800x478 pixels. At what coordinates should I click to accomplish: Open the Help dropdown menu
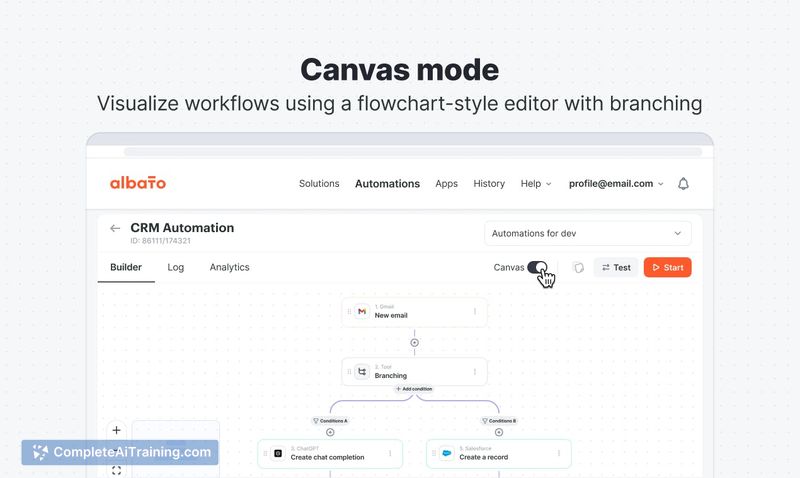(536, 184)
